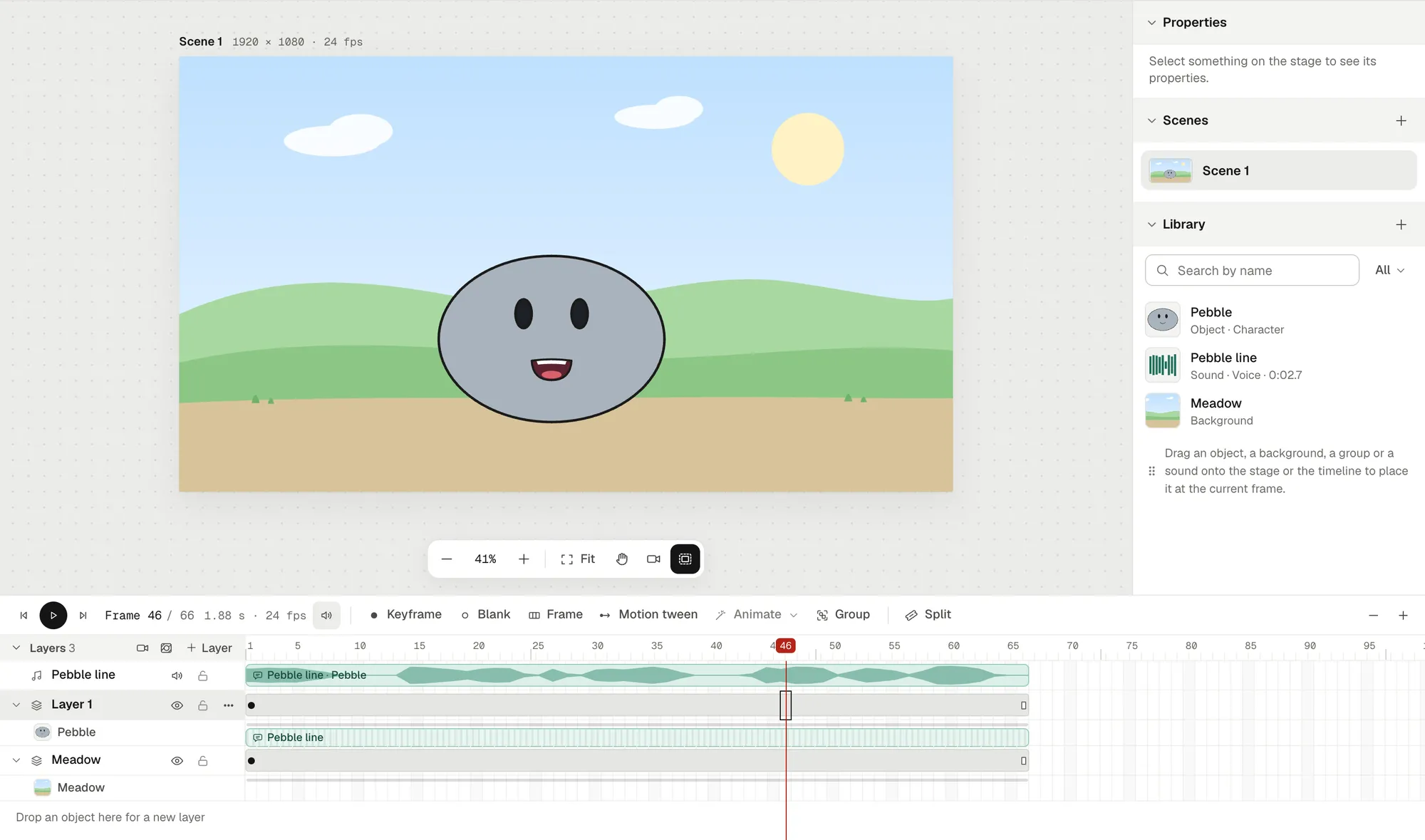The height and width of the screenshot is (840, 1425).
Task: Hide the Meadow layer
Action: tap(177, 761)
